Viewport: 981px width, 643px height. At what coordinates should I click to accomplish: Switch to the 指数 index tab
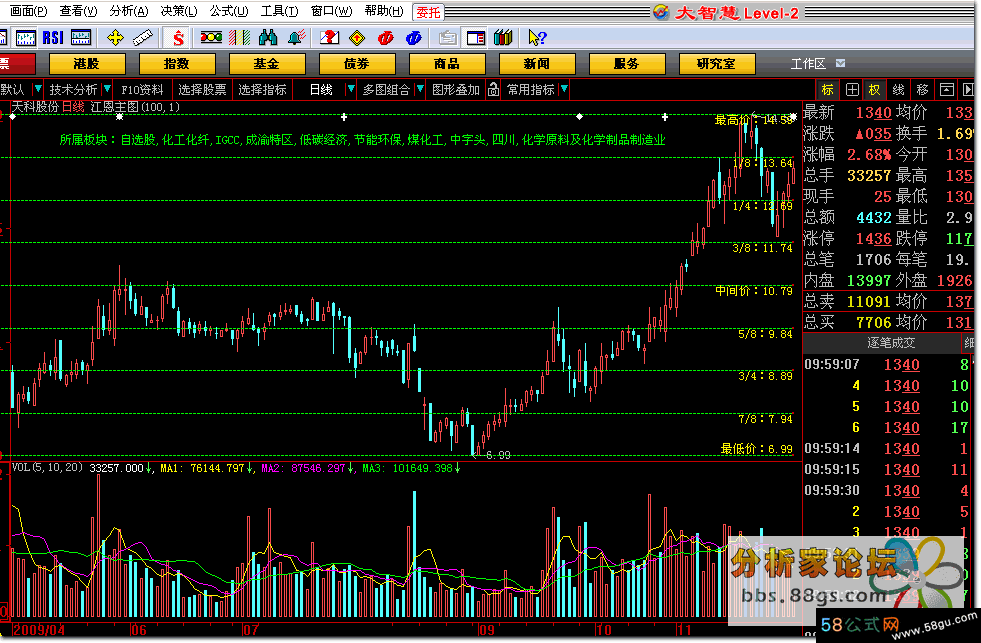[x=176, y=64]
